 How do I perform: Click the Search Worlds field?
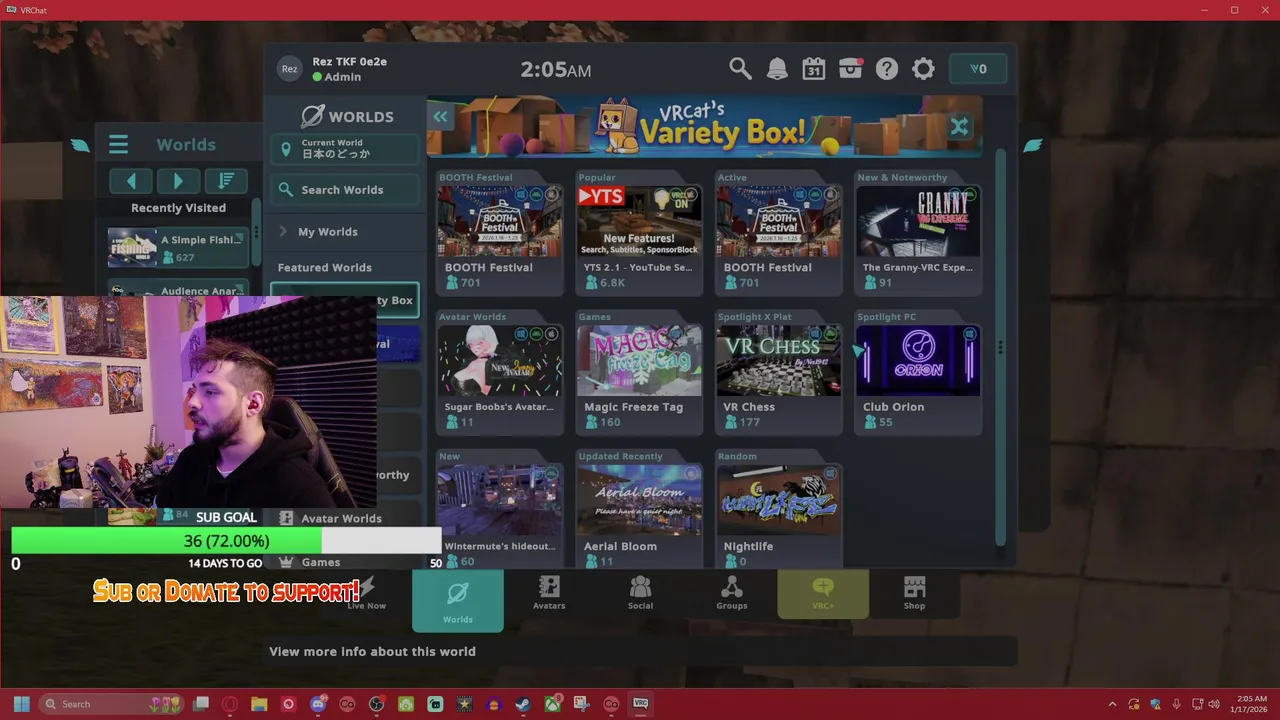(344, 189)
